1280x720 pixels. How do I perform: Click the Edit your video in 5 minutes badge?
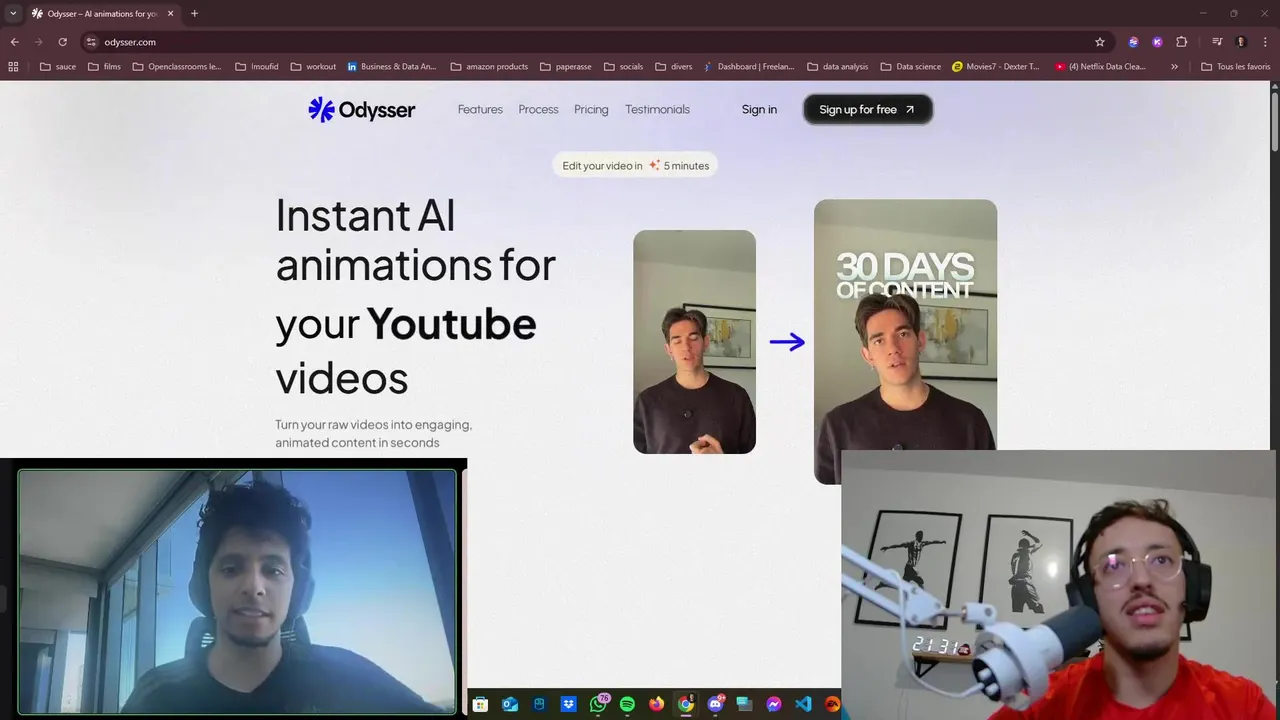tap(635, 165)
